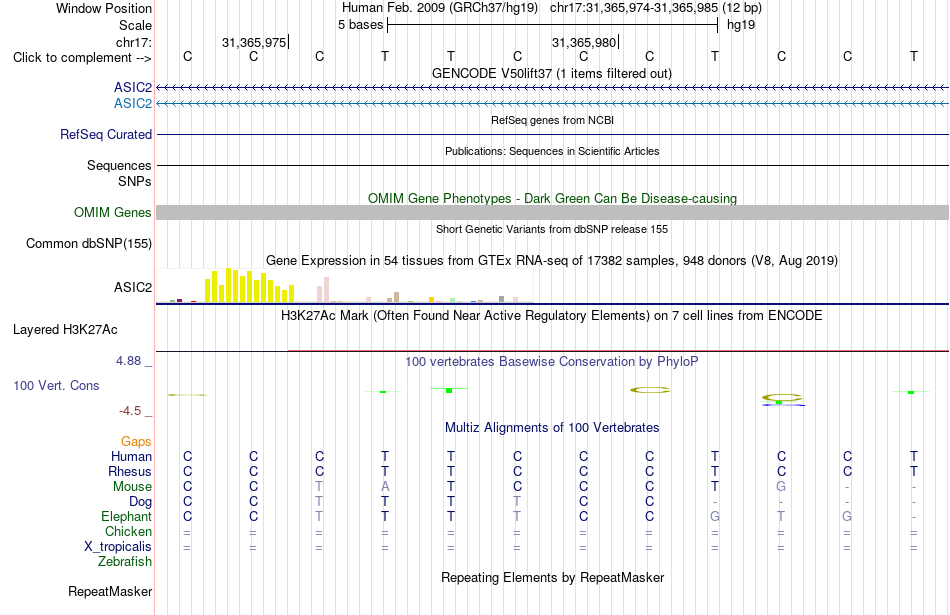Select the Elephant alignment row label
Image resolution: width=950 pixels, height=615 pixels.
click(x=126, y=517)
